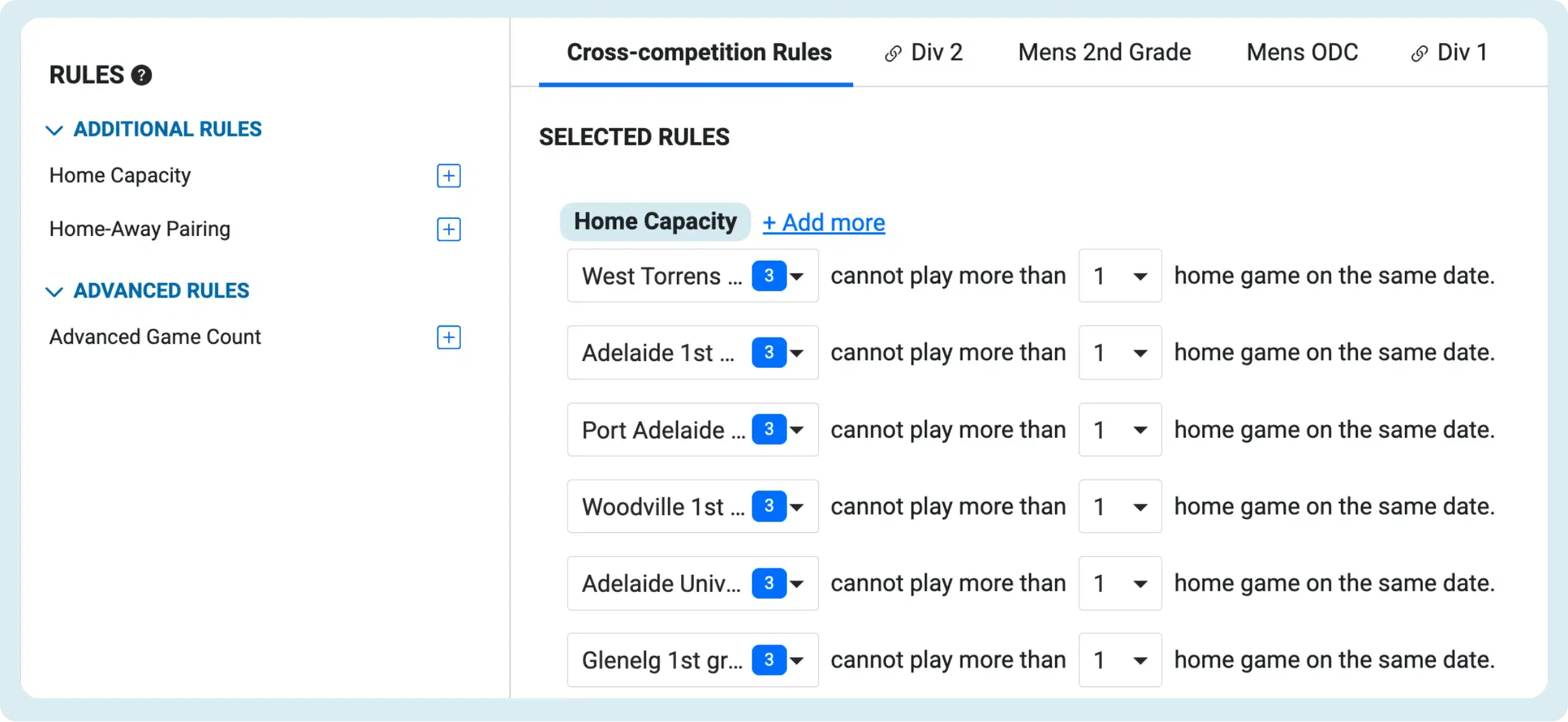The width and height of the screenshot is (1568, 722).
Task: Click the link icon beside Div 1
Action: click(1419, 53)
